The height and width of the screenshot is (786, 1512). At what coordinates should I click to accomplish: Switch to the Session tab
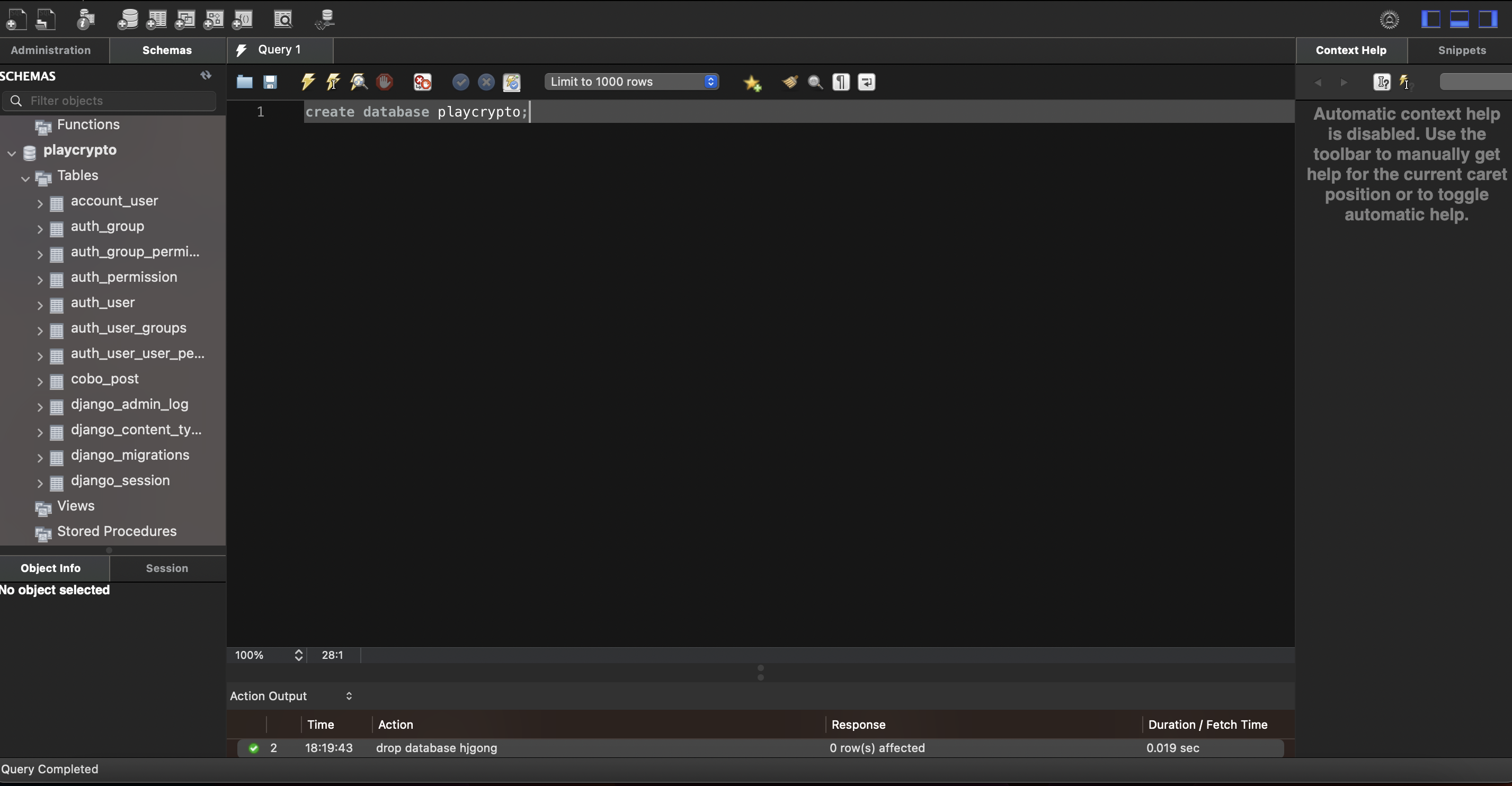[167, 568]
